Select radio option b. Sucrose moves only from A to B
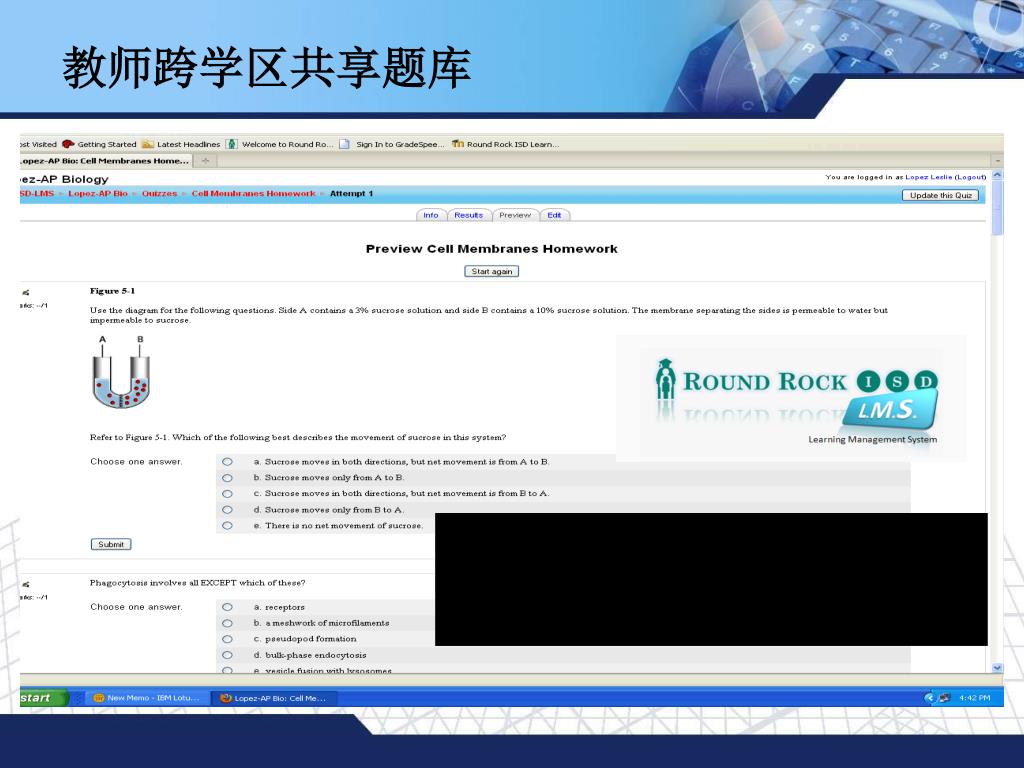This screenshot has height=768, width=1024. click(227, 478)
